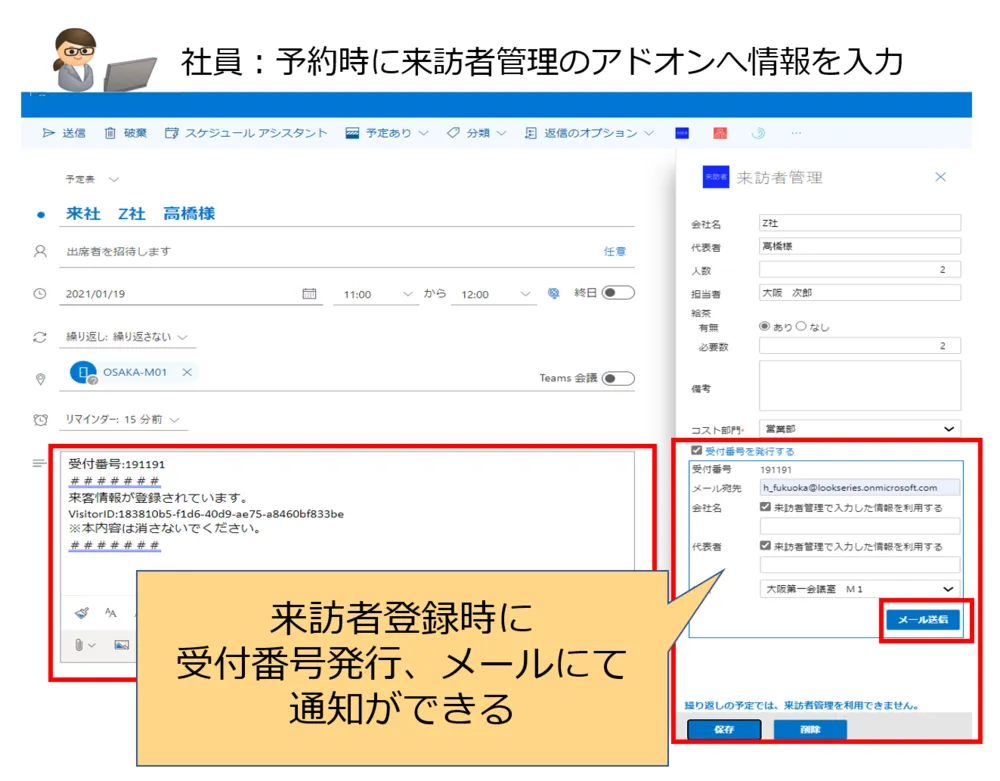
Task: Click the 保存 save button
Action: pyautogui.click(x=724, y=730)
